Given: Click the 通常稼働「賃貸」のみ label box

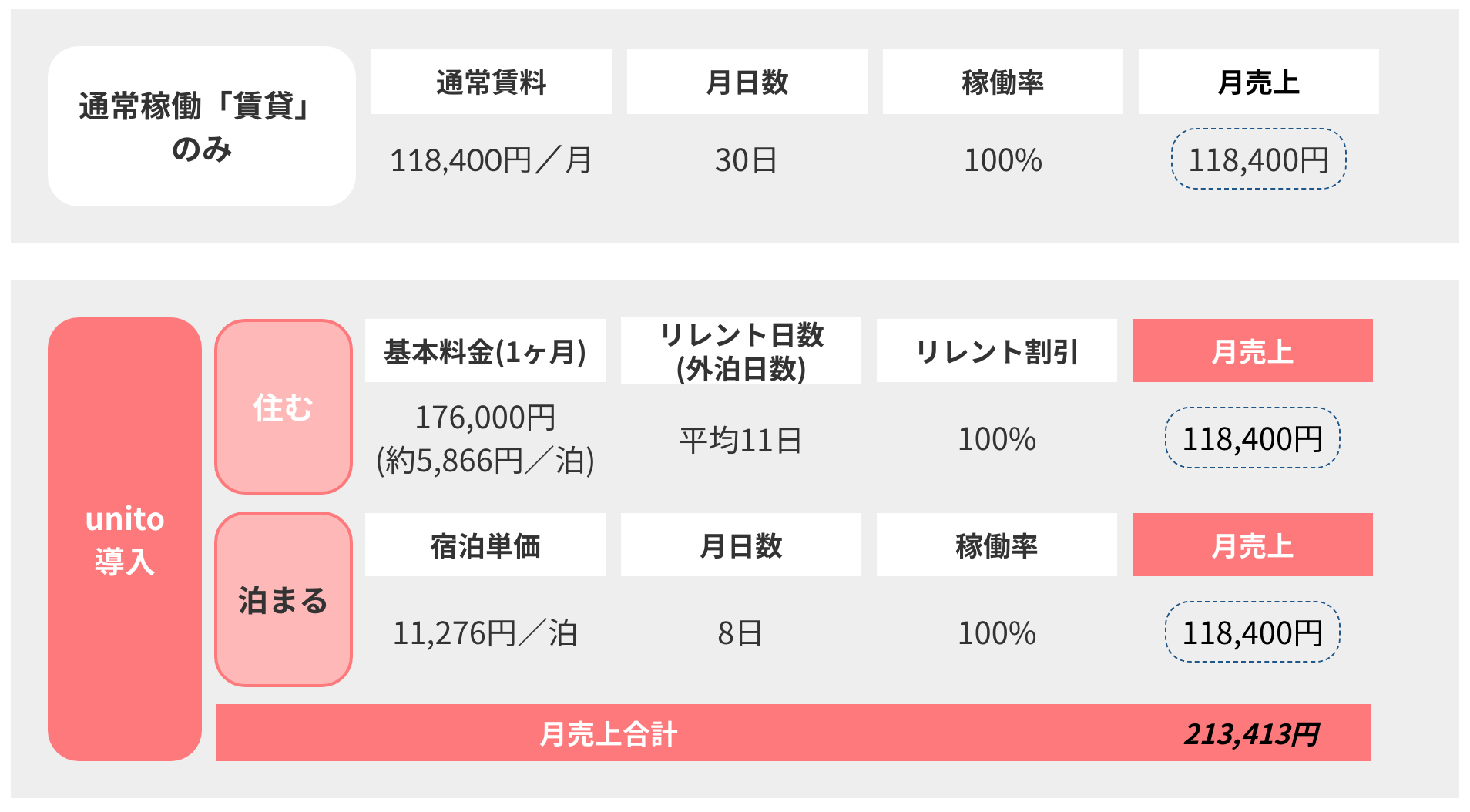Looking at the screenshot, I should [x=201, y=126].
